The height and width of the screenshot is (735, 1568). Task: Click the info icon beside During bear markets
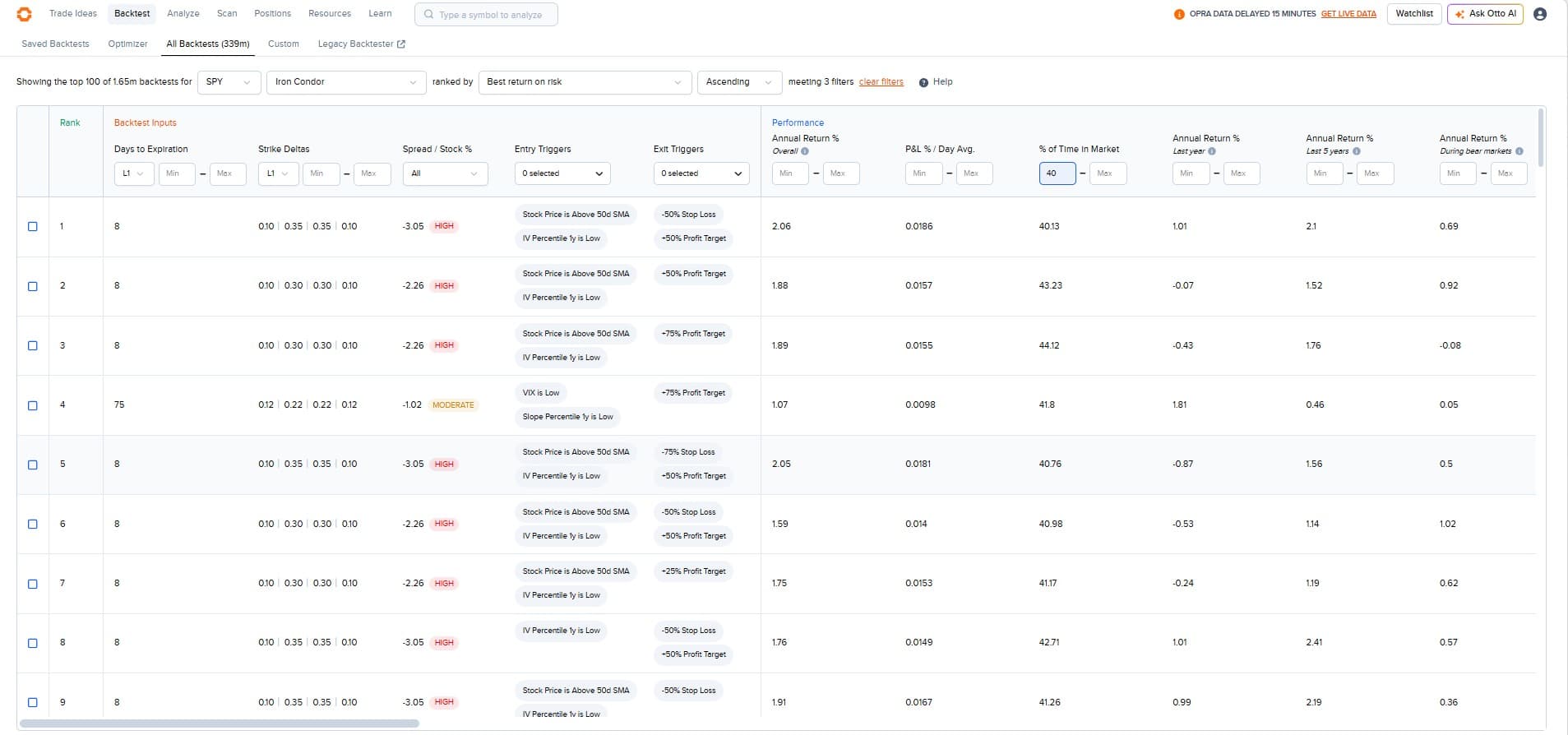(x=1519, y=151)
